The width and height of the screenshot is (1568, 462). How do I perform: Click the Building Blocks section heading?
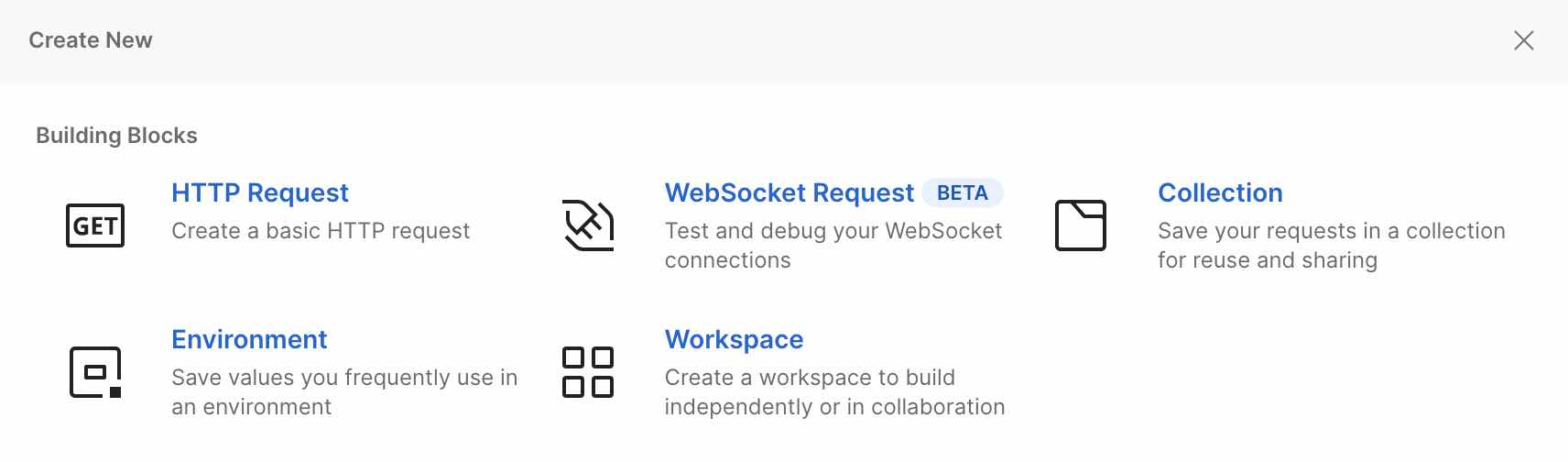coord(116,136)
